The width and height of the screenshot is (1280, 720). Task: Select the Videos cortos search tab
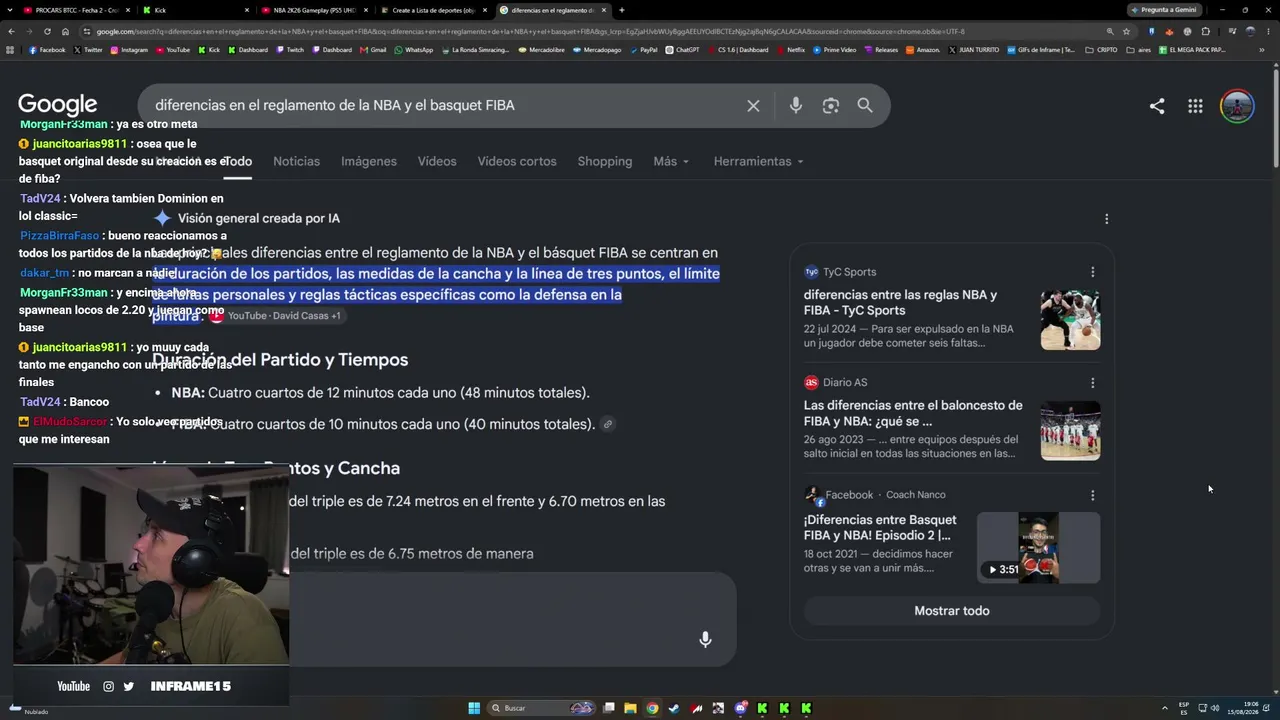[517, 161]
